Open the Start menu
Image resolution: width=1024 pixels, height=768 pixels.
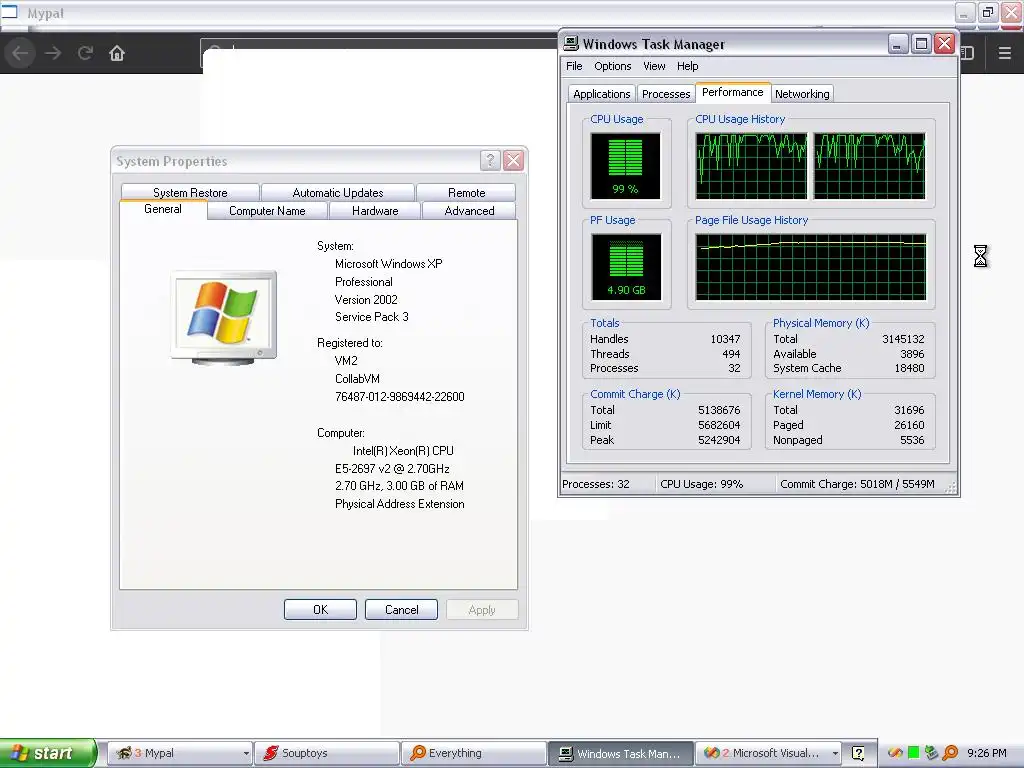(x=47, y=753)
